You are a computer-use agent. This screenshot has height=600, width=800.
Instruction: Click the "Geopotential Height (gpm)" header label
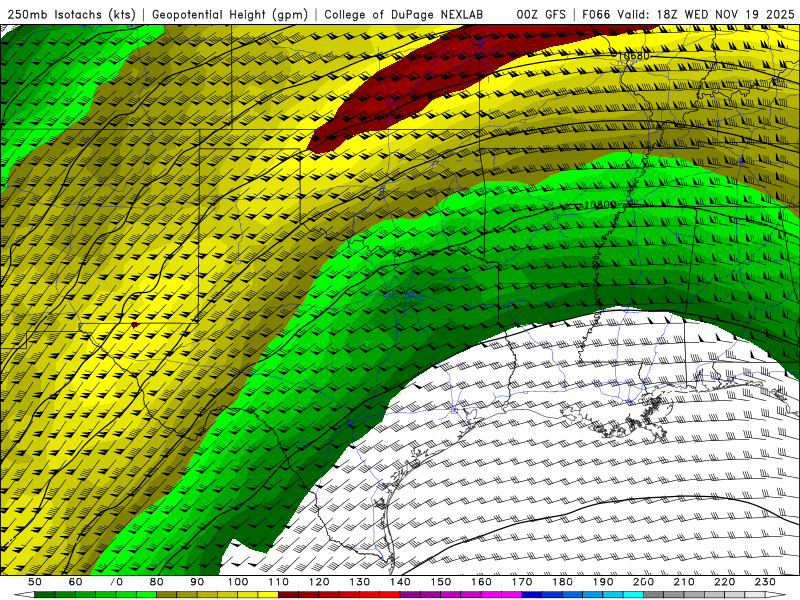point(230,15)
